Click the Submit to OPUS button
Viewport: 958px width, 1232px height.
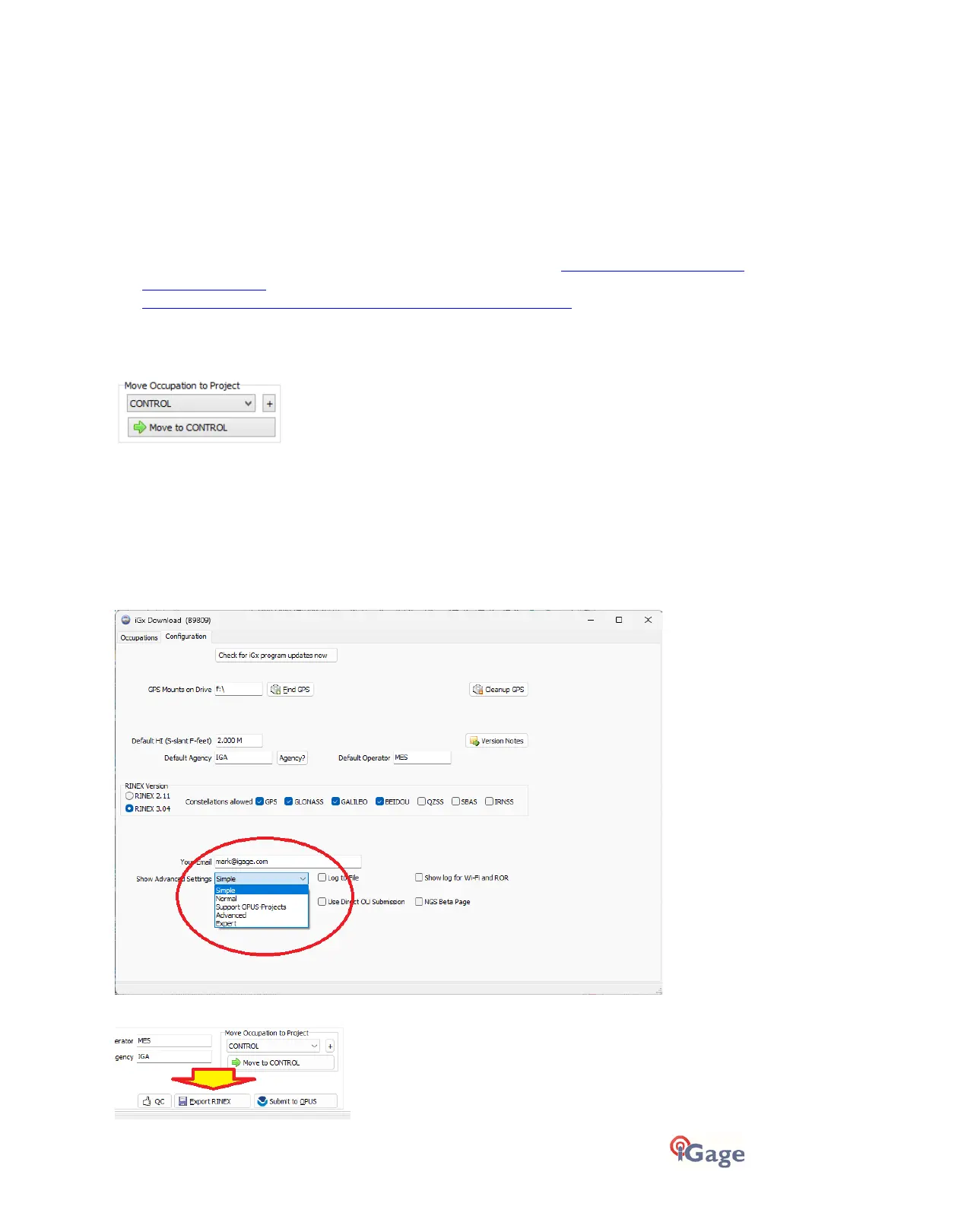point(295,1101)
